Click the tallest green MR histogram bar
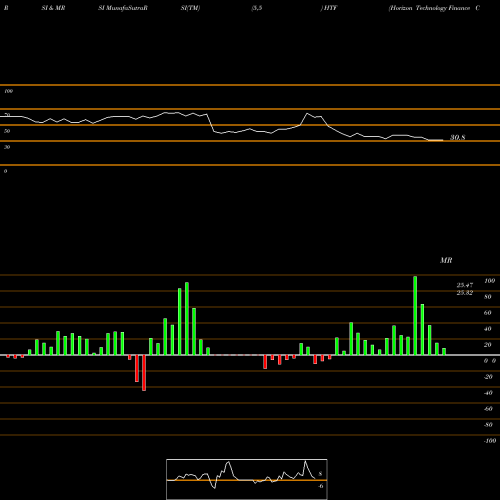This screenshot has height=500, width=500. pos(415,315)
